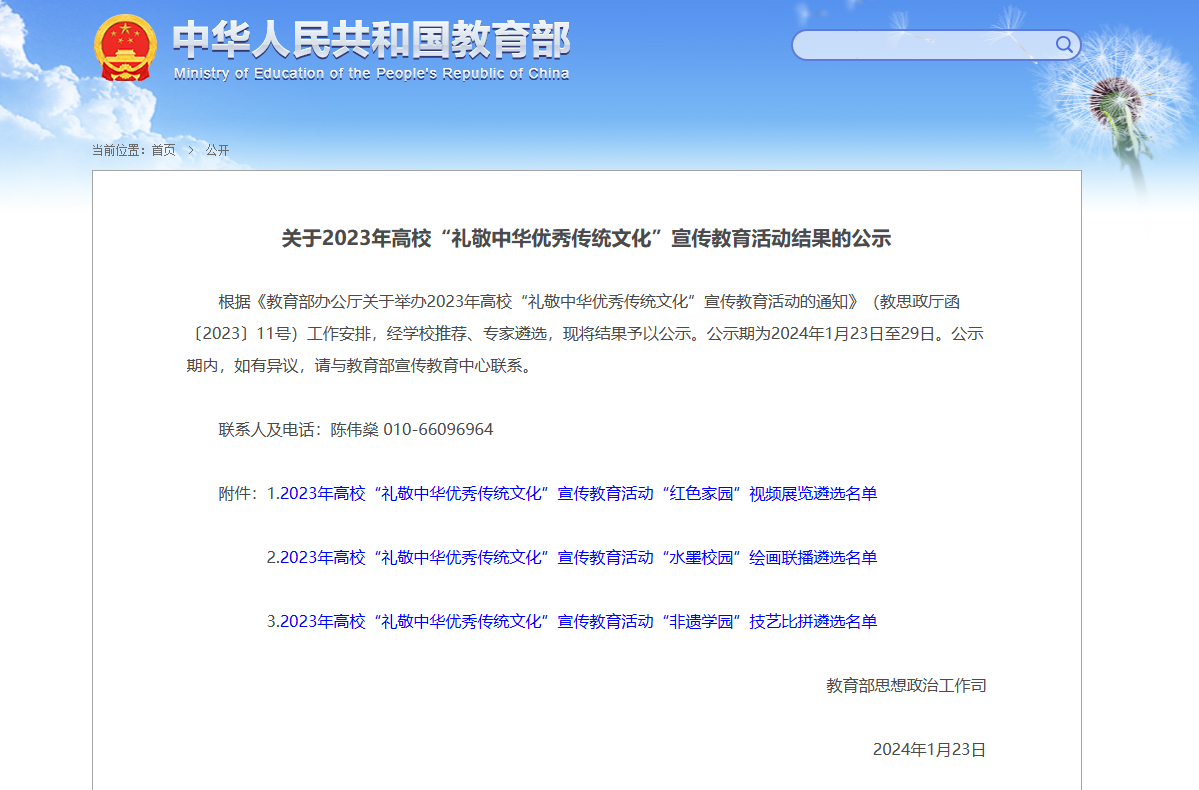Click the 当前位置 label
Screen dimensions: 1199x790
coord(118,150)
